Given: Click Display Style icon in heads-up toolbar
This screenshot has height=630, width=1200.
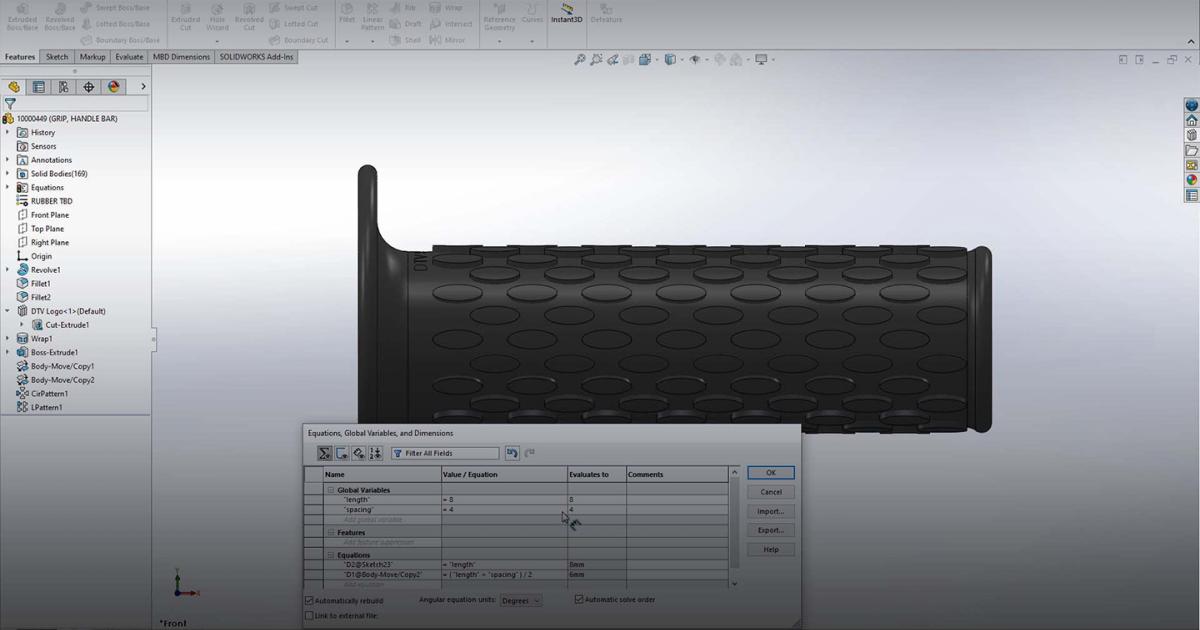Looking at the screenshot, I should [x=670, y=60].
